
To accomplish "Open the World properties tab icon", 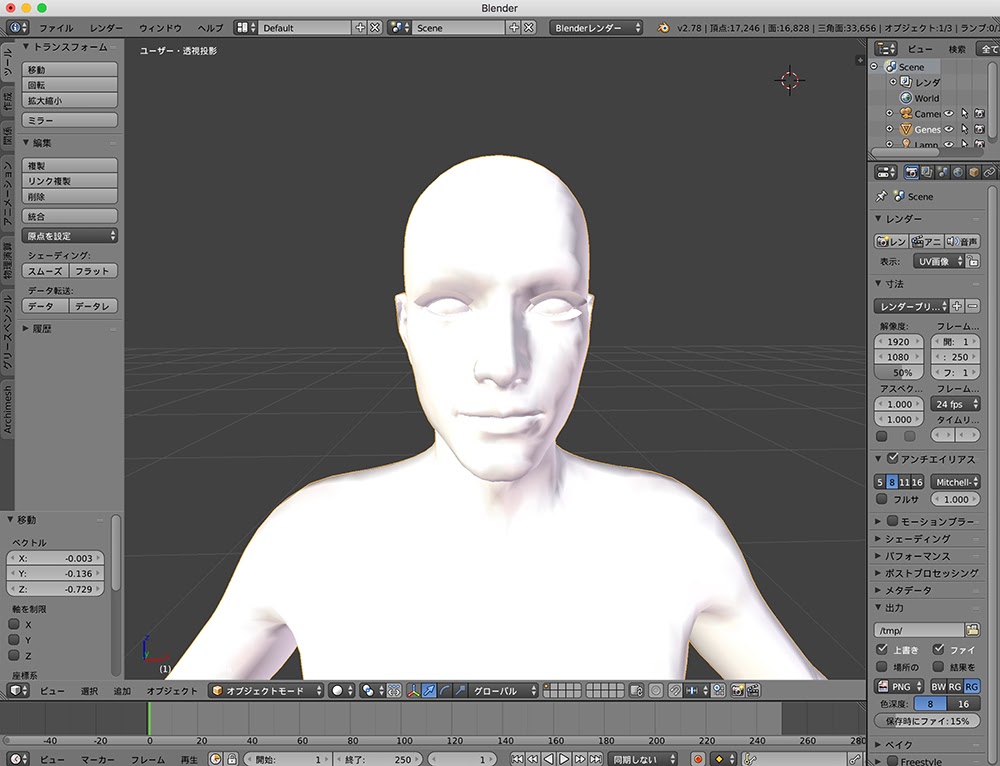I will click(957, 172).
